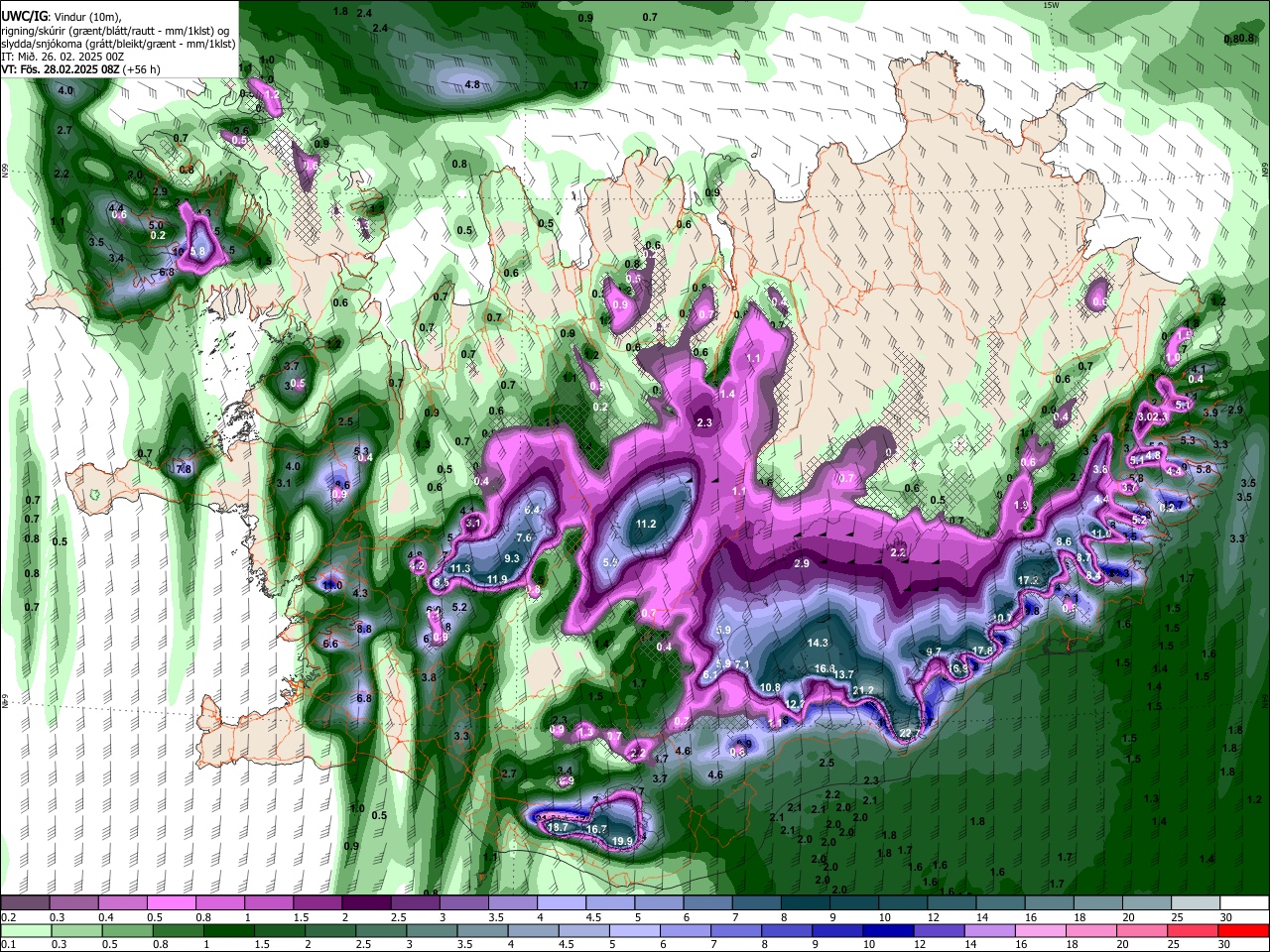Click the 6.4 precipitation value on the map

click(532, 510)
